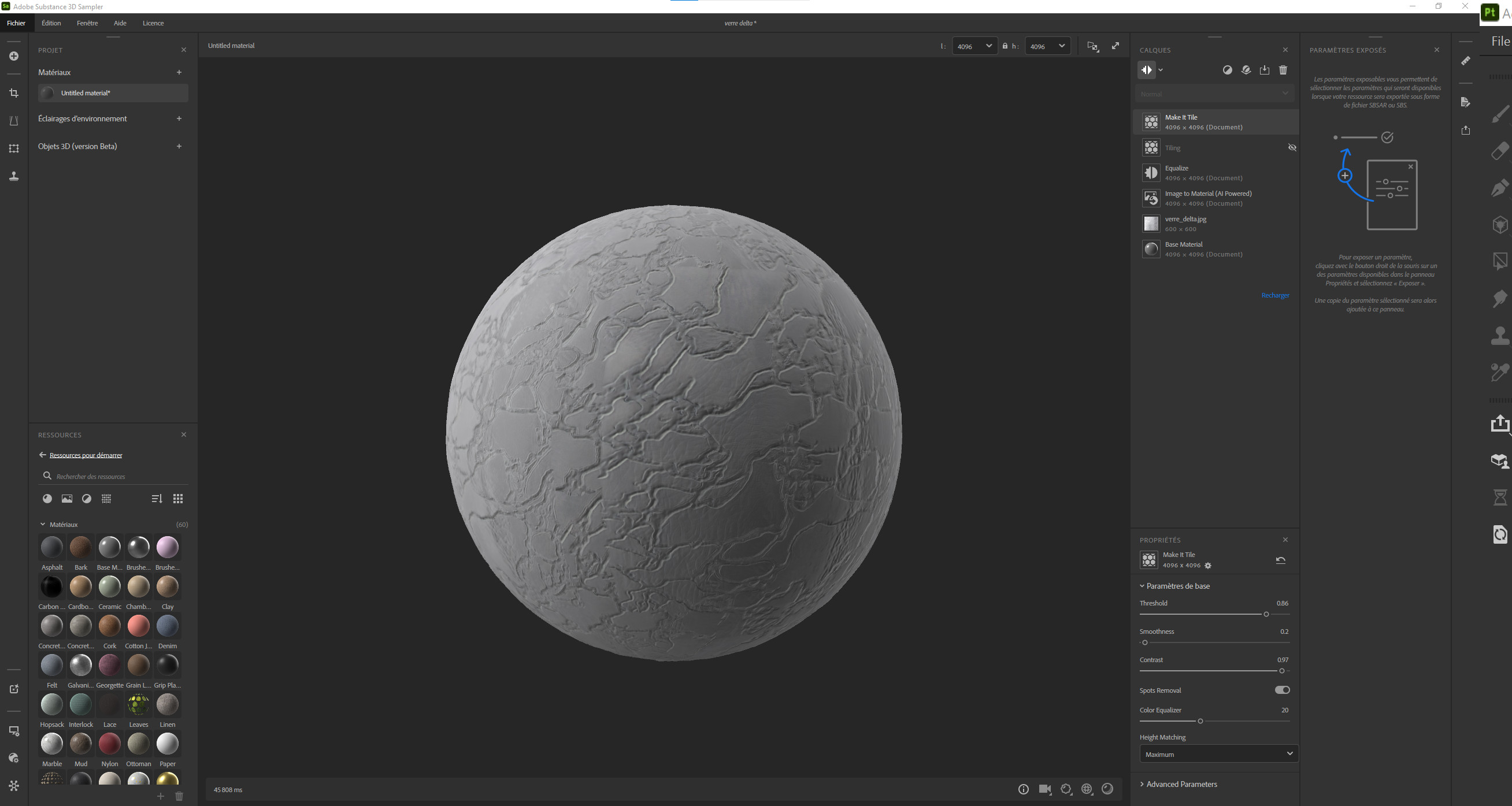Show the hidden Tiling layer
The width and height of the screenshot is (1512, 806).
pos(1292,147)
